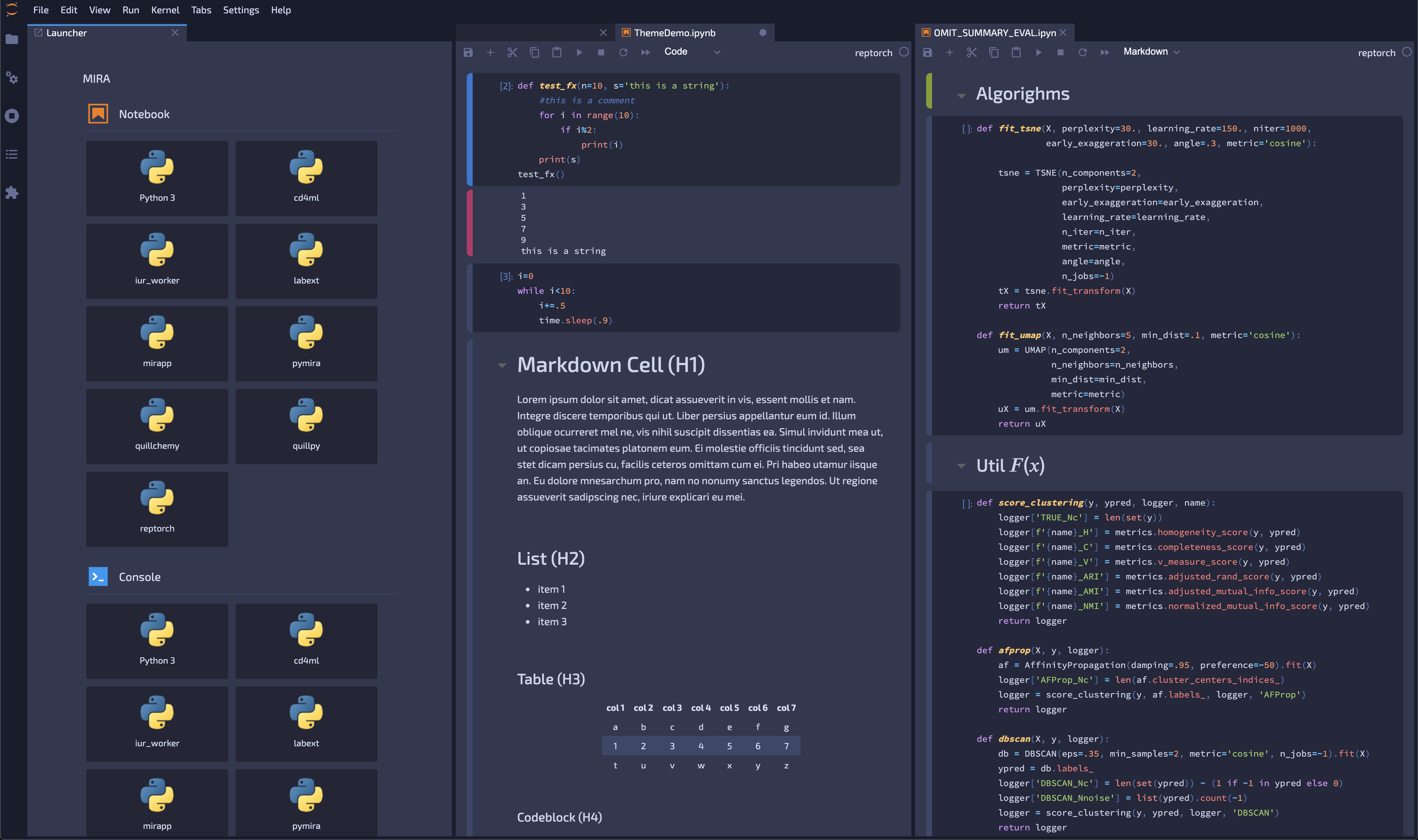1418x840 pixels.
Task: Open the running kernels sidebar icon
Action: (x=12, y=116)
